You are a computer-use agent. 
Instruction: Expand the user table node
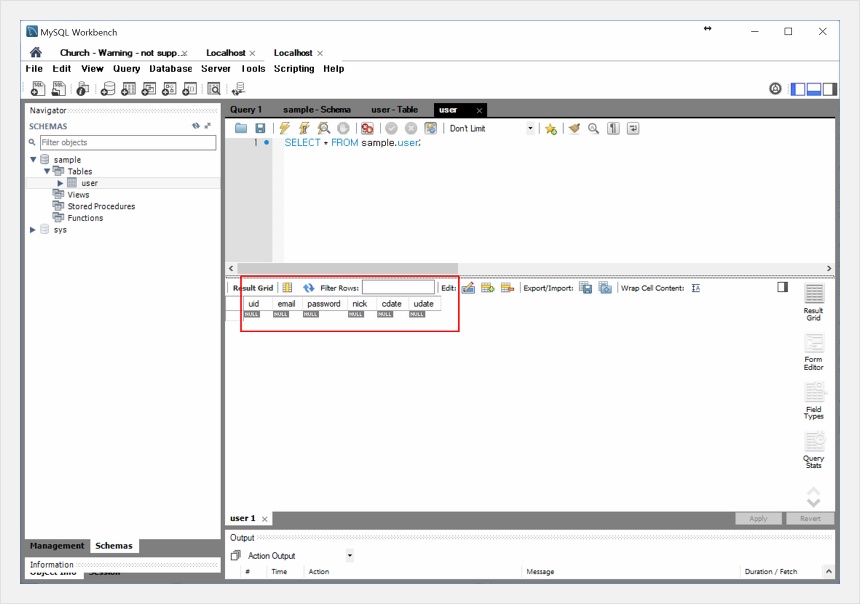tap(60, 183)
